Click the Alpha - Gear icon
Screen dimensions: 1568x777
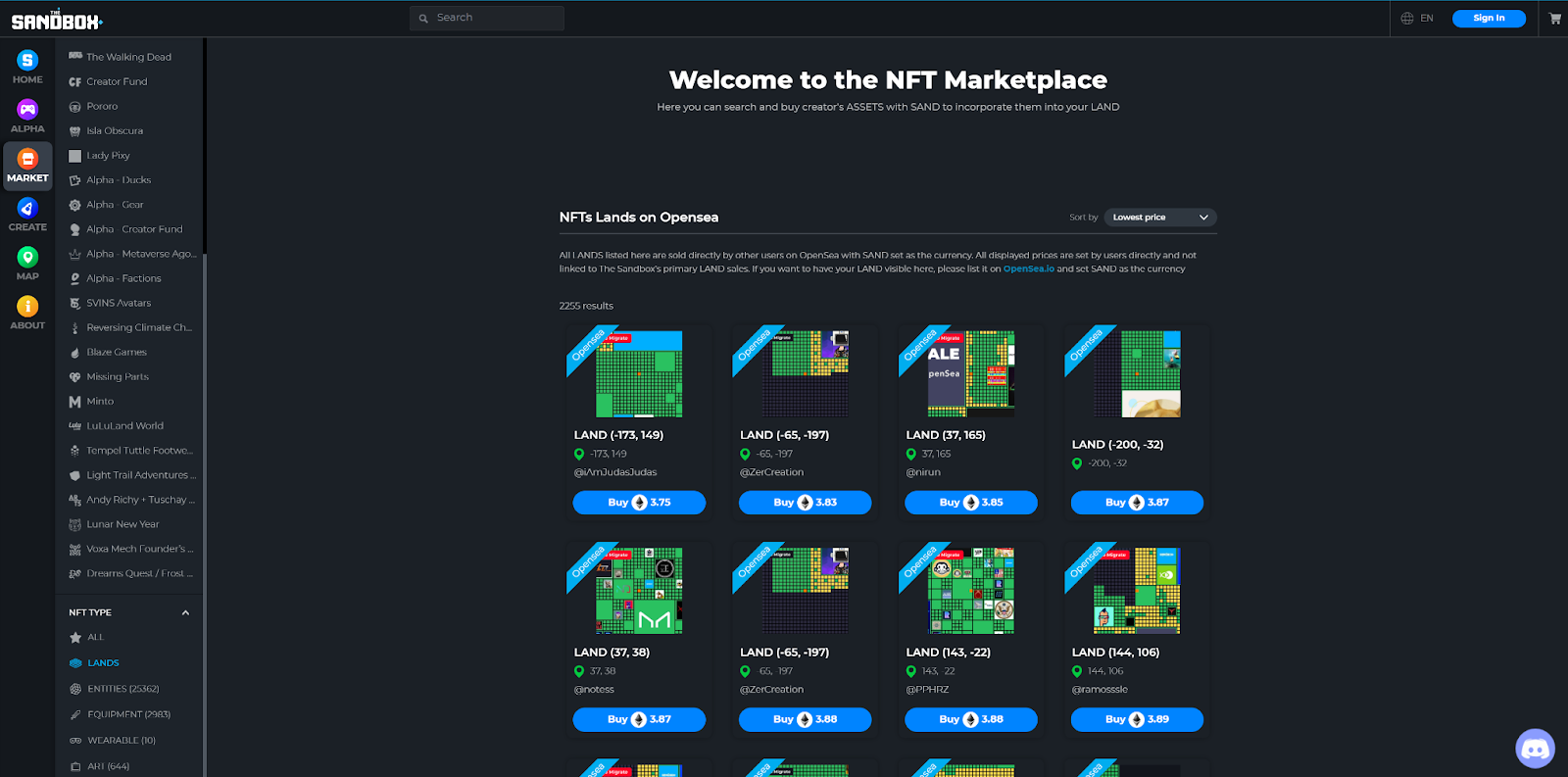(75, 205)
